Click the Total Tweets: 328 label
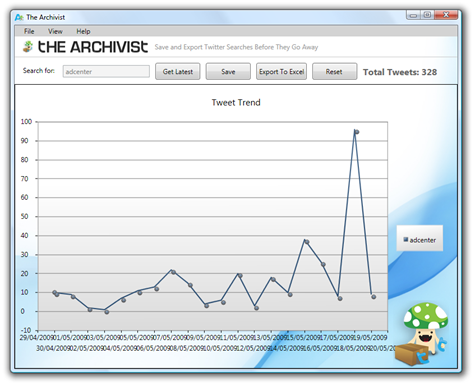 [400, 72]
